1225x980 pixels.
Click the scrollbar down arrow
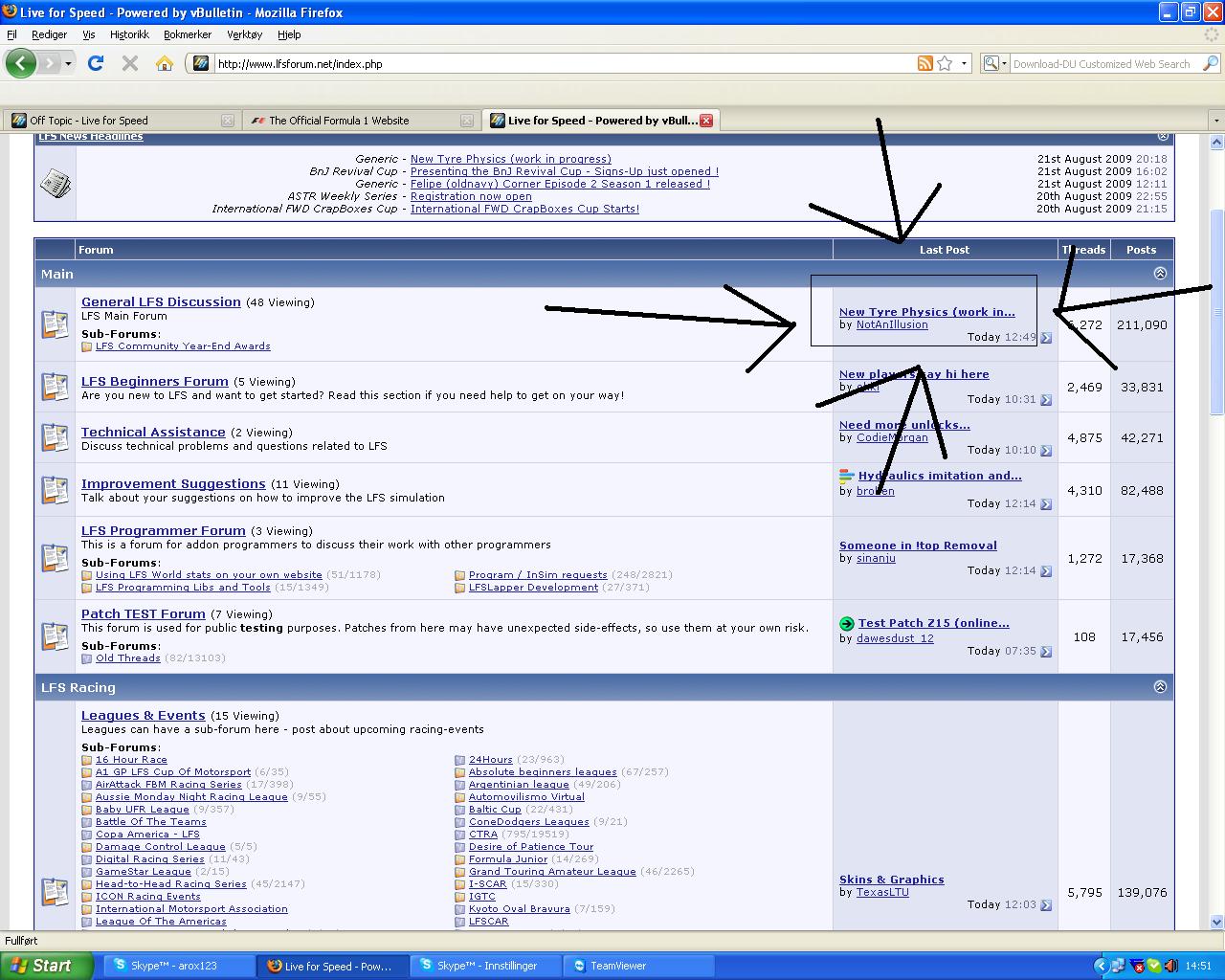tap(1216, 923)
